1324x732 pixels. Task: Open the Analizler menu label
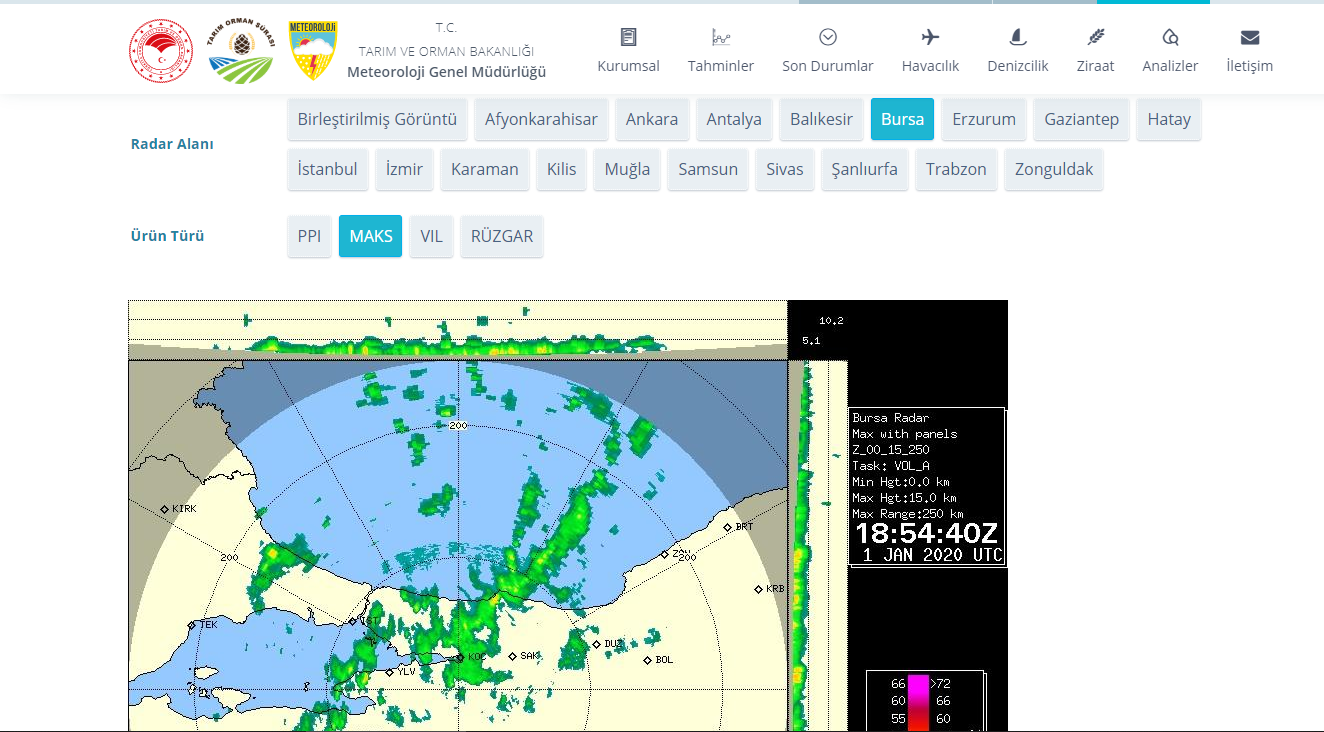coord(1170,66)
